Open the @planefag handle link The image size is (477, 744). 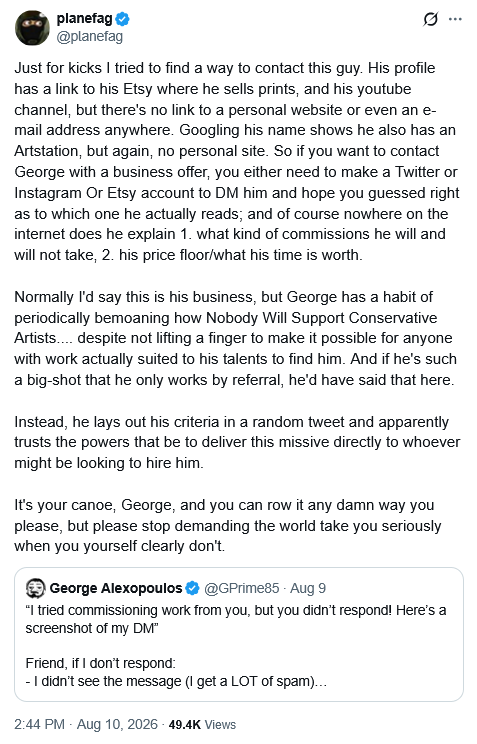click(90, 37)
